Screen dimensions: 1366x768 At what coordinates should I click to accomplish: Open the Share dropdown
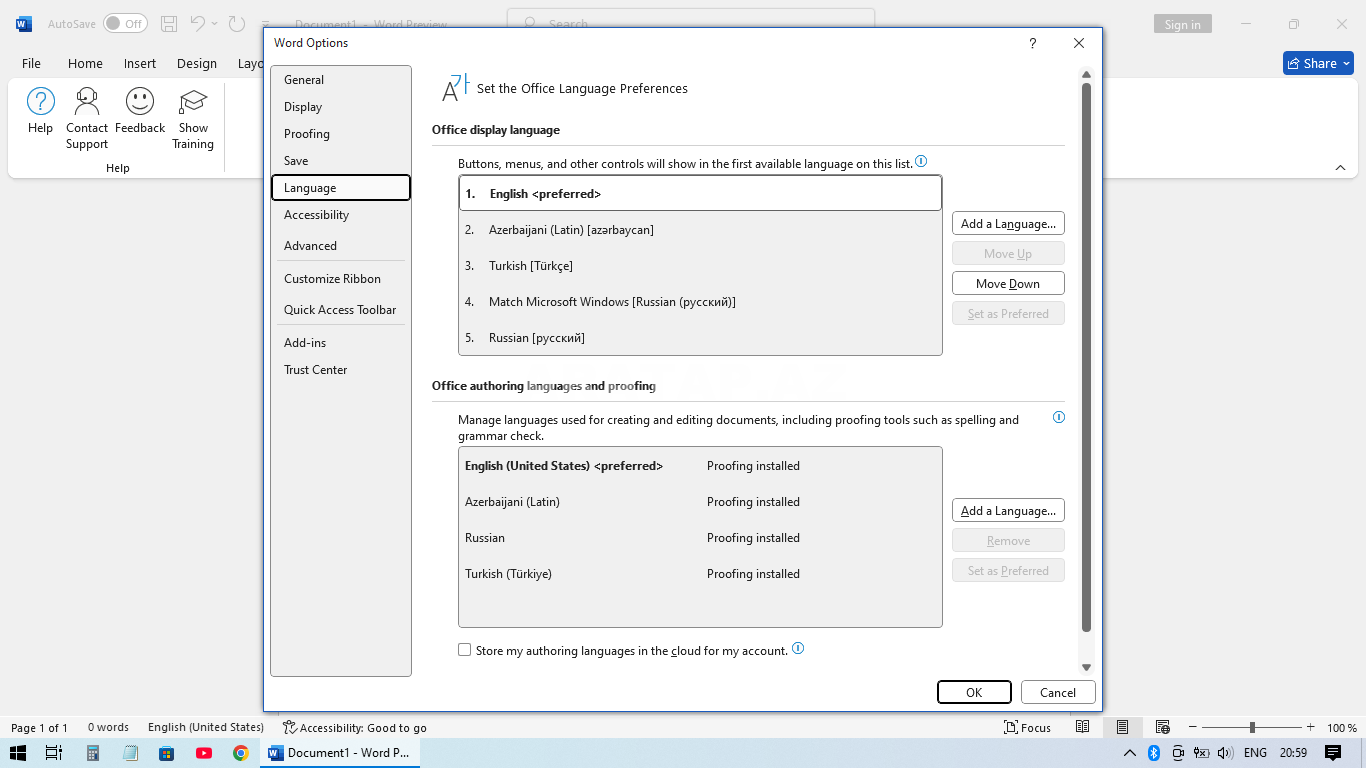tap(1318, 63)
